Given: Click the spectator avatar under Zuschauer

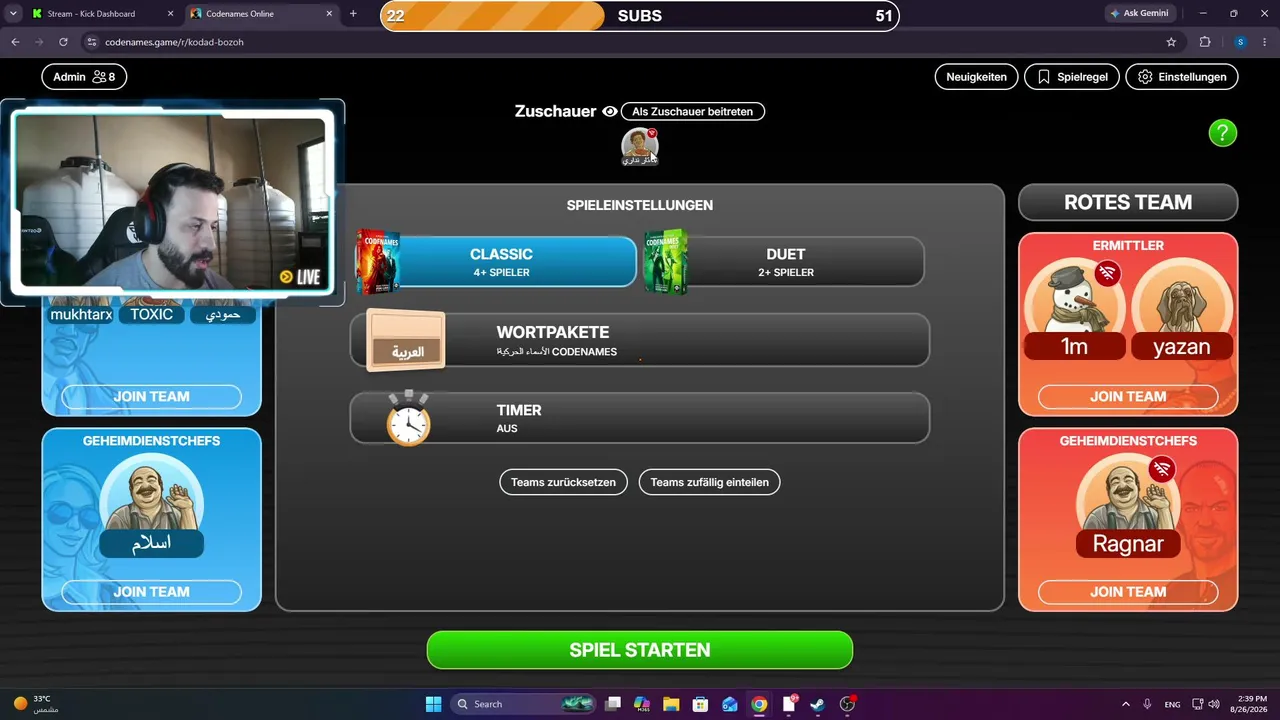Looking at the screenshot, I should click(x=640, y=146).
